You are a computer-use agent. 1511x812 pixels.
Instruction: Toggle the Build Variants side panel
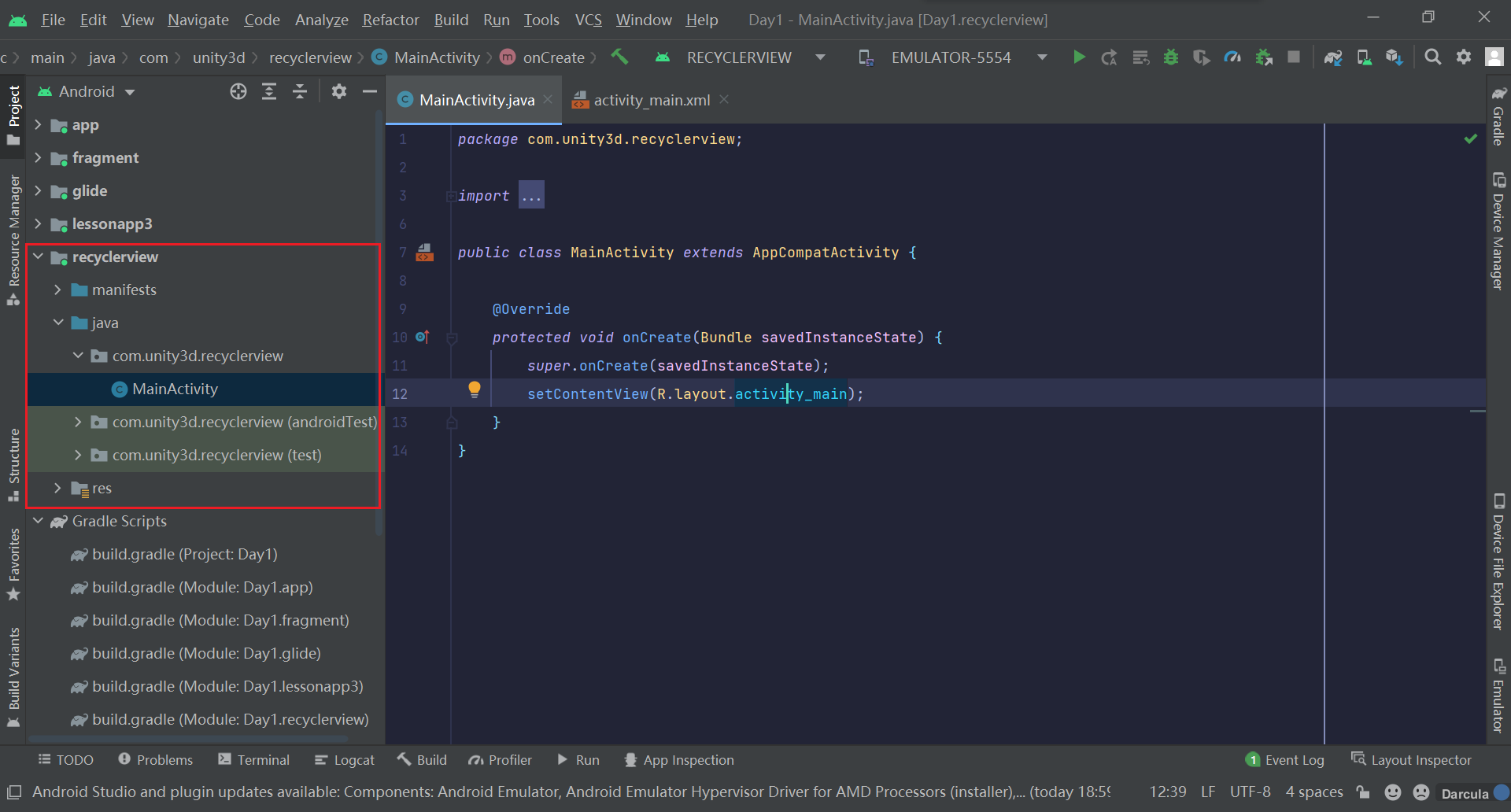13,677
